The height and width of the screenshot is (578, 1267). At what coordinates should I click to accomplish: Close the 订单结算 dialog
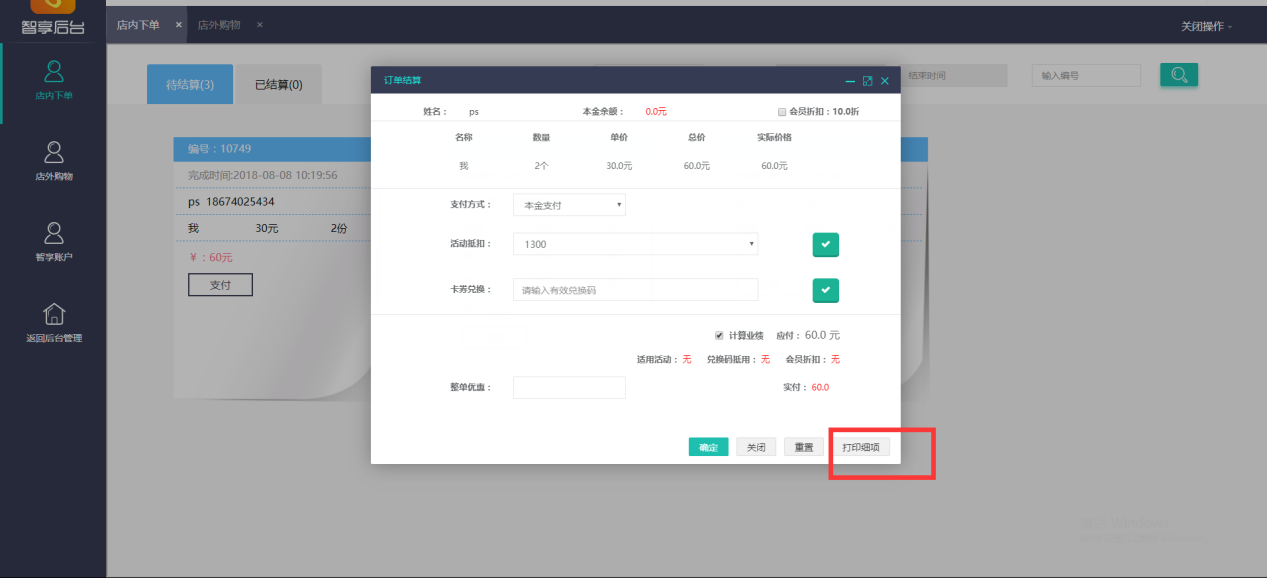(x=884, y=81)
